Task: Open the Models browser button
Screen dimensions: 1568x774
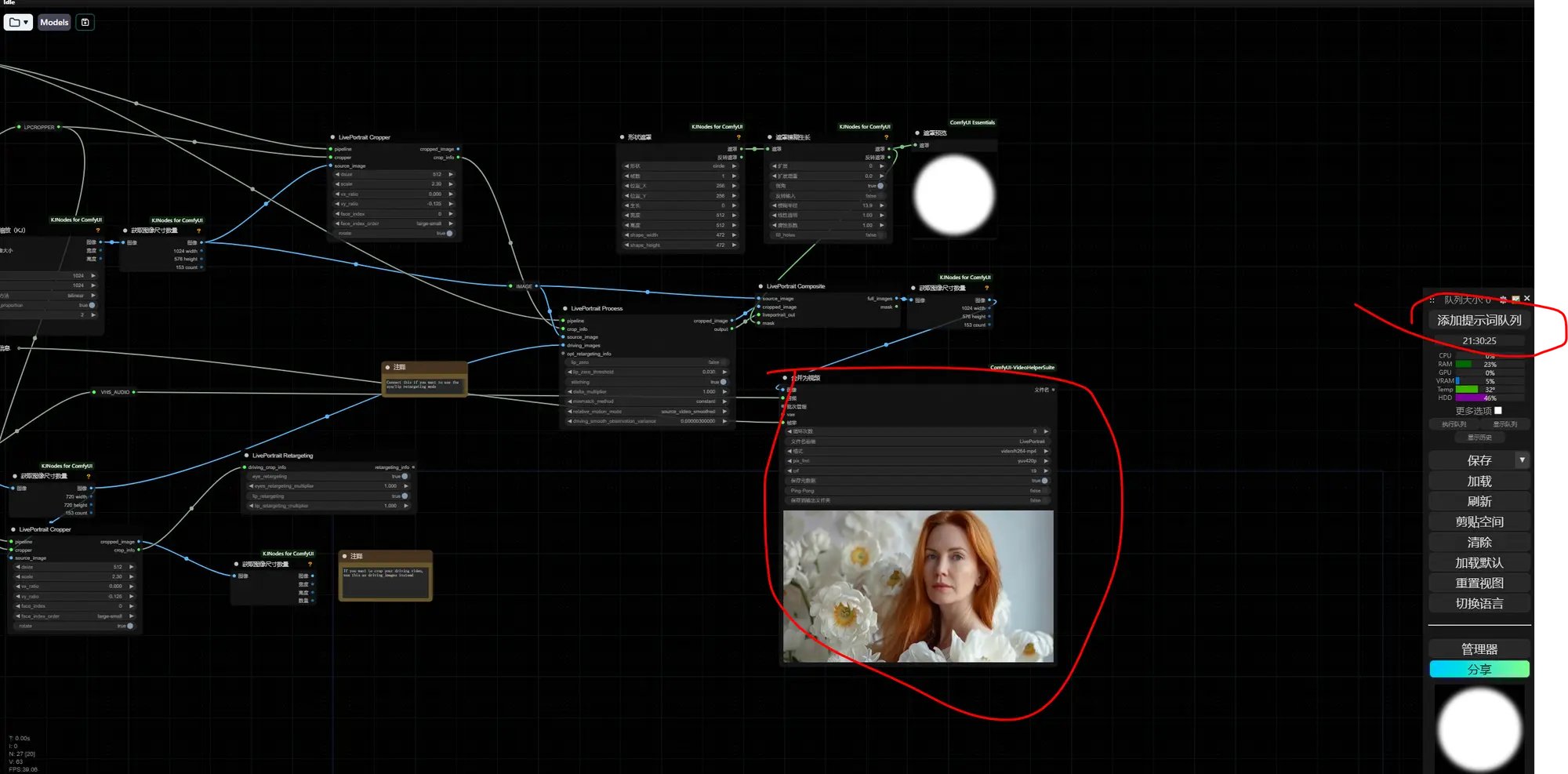Action: [54, 22]
